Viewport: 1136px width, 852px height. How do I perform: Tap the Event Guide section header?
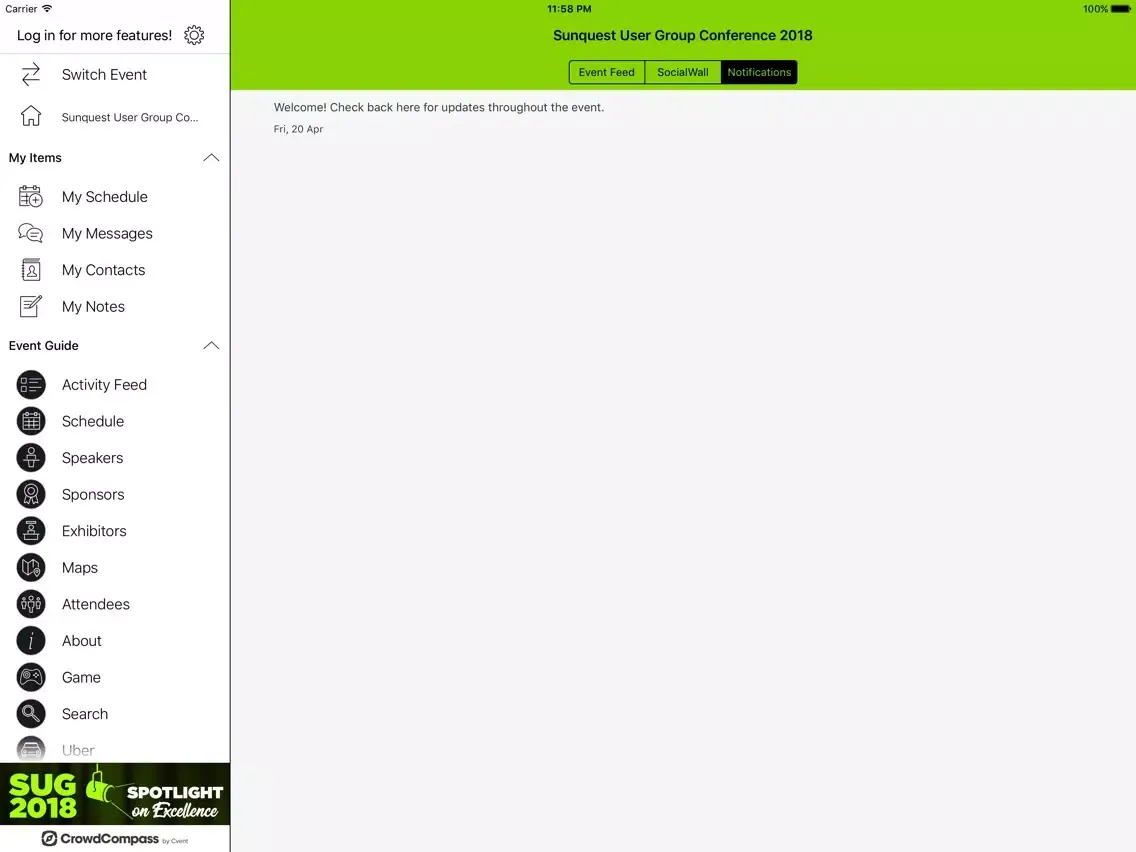(43, 345)
